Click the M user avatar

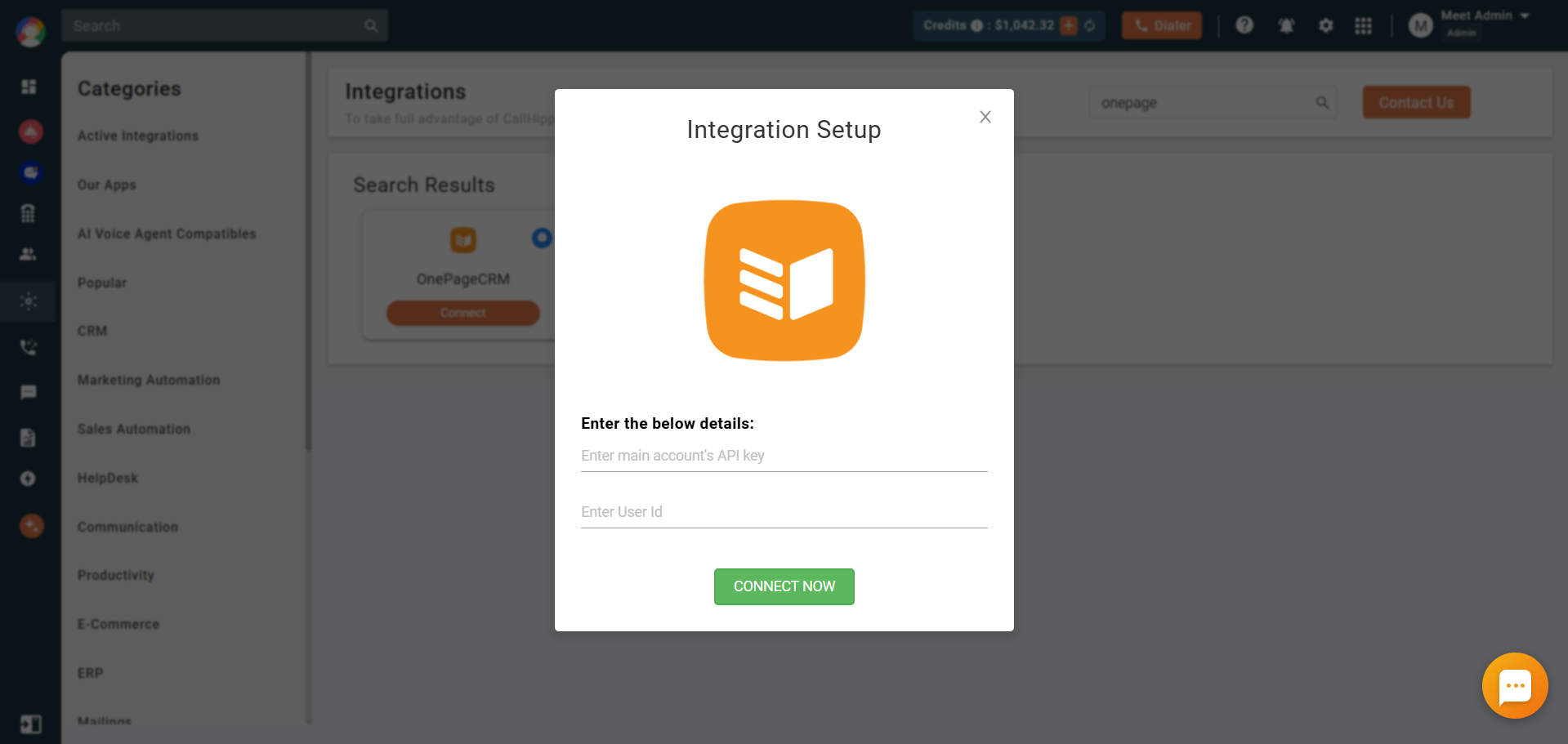pos(1421,26)
